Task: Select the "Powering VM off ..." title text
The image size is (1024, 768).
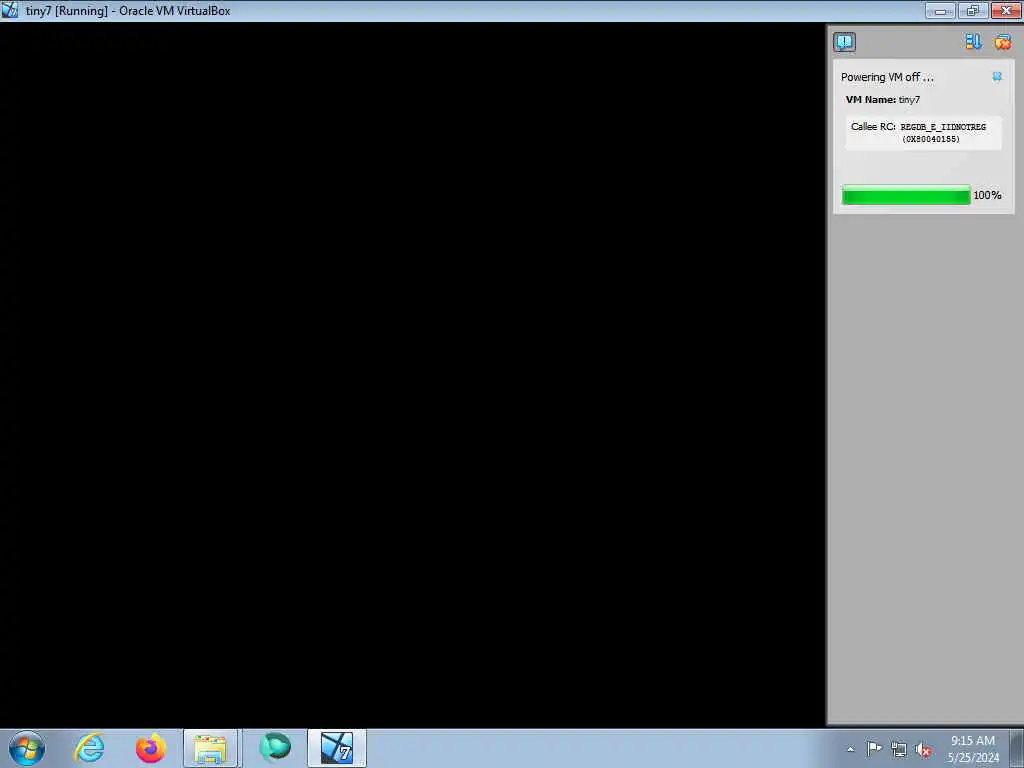Action: pyautogui.click(x=887, y=77)
